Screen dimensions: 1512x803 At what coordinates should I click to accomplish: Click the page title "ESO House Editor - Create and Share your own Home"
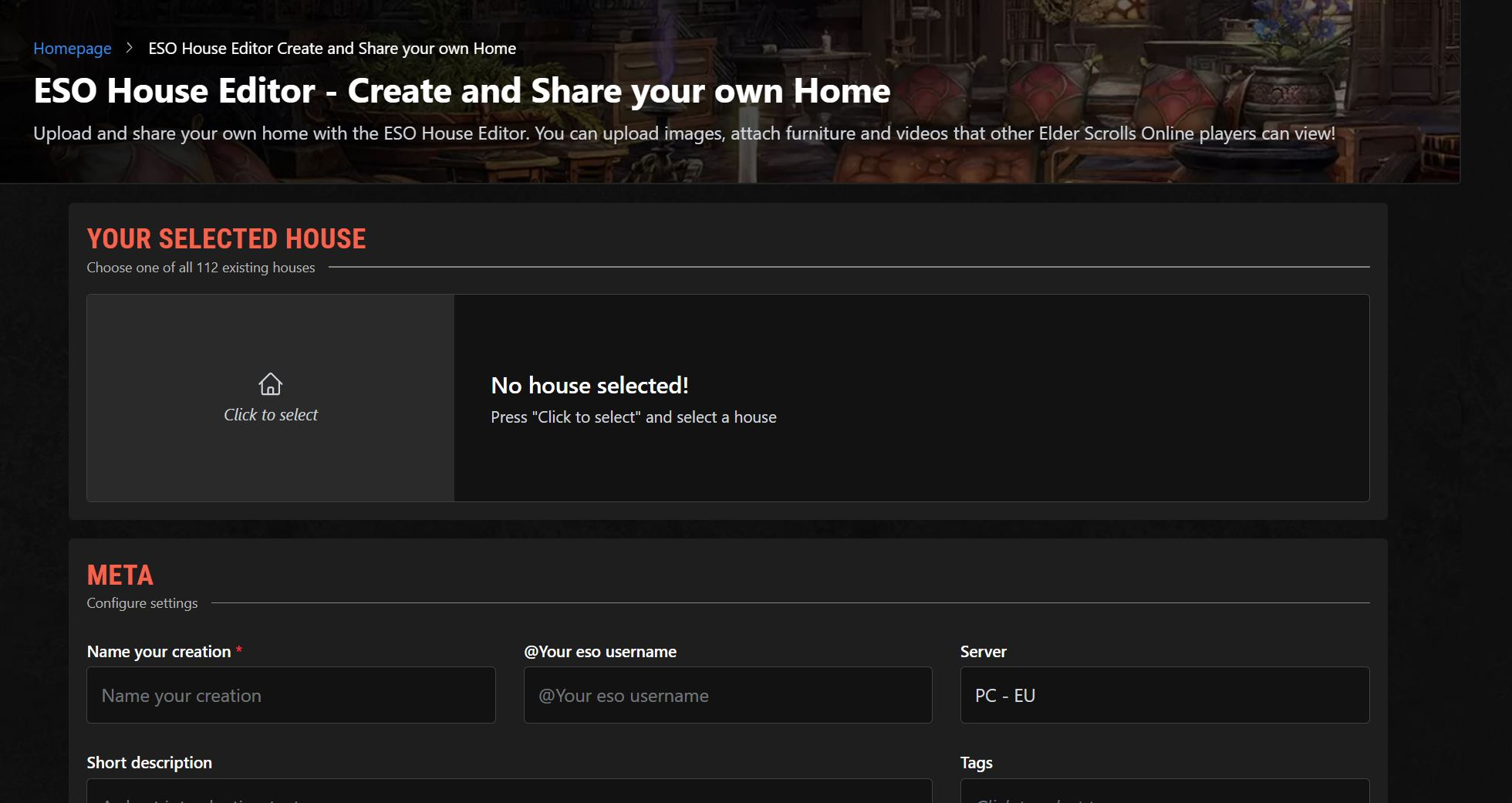[462, 91]
